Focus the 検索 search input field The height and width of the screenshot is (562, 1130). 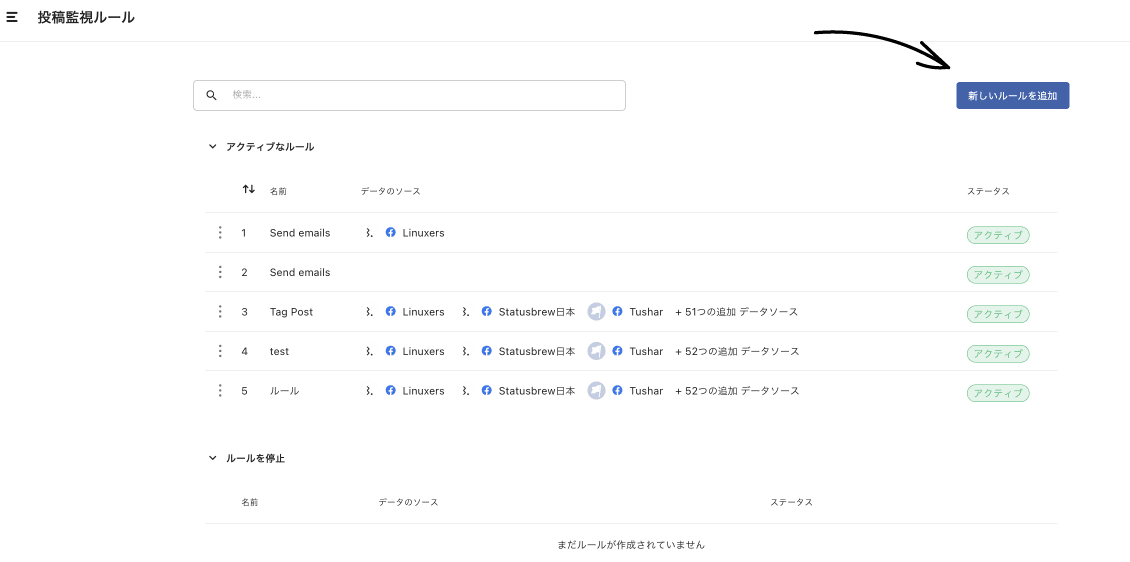(409, 95)
